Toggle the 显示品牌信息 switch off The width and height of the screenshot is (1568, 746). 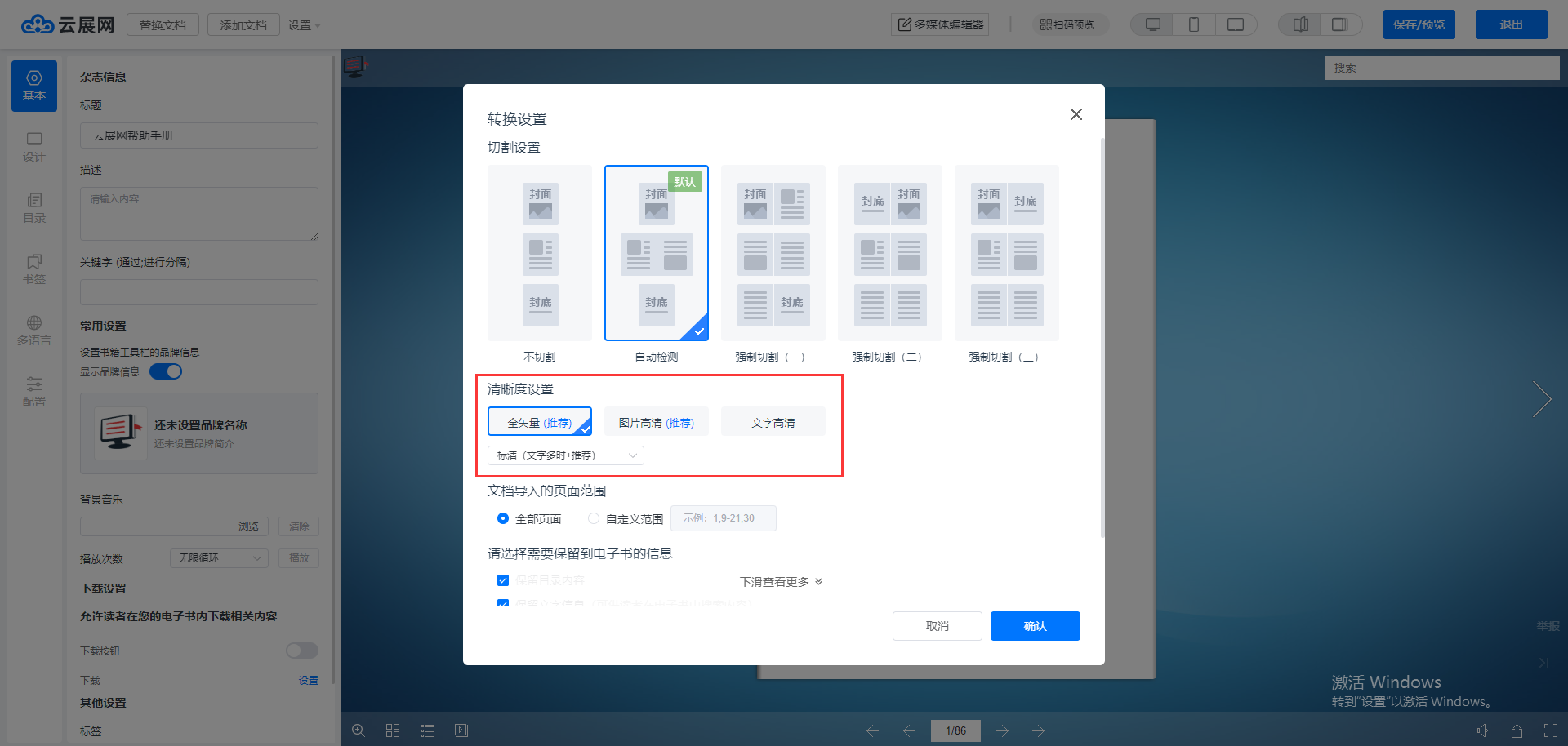pyautogui.click(x=166, y=372)
